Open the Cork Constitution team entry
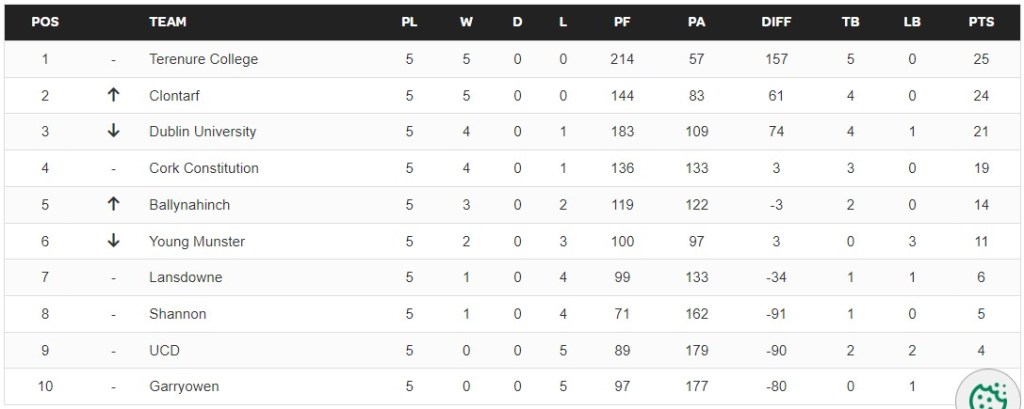Image resolution: width=1024 pixels, height=409 pixels. click(203, 168)
